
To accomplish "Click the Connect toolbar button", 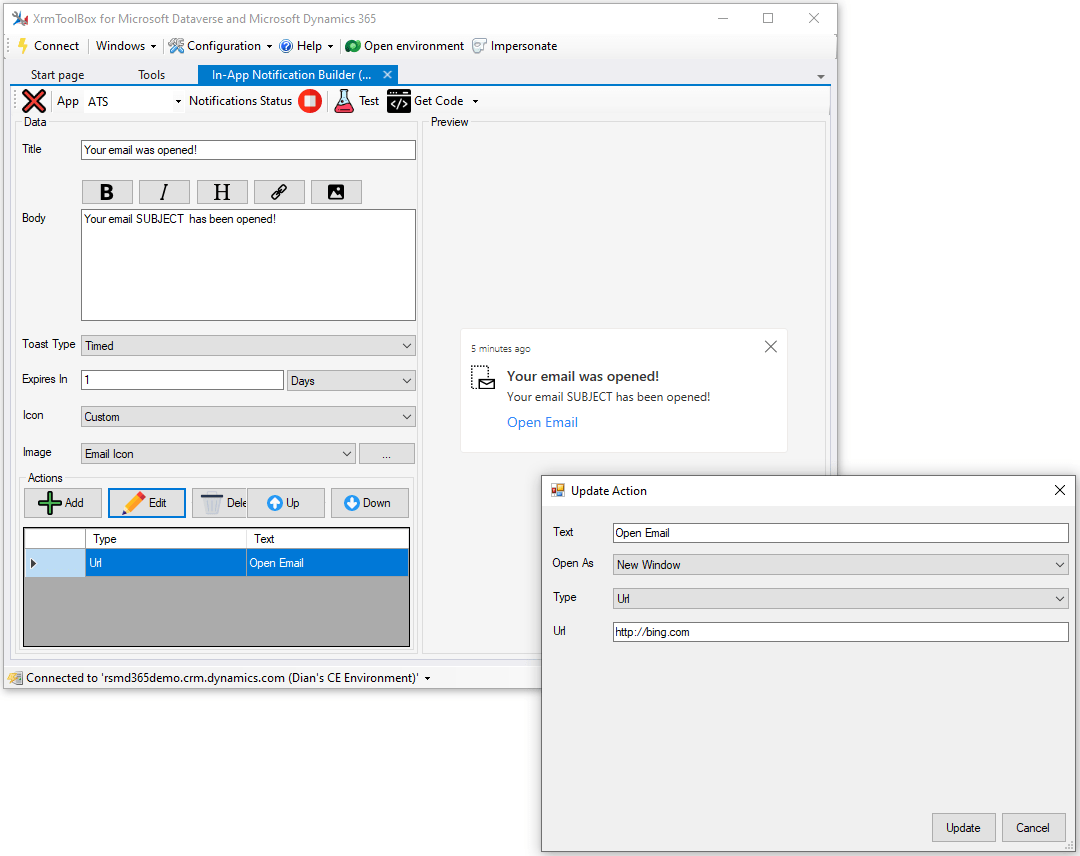I will (x=48, y=46).
